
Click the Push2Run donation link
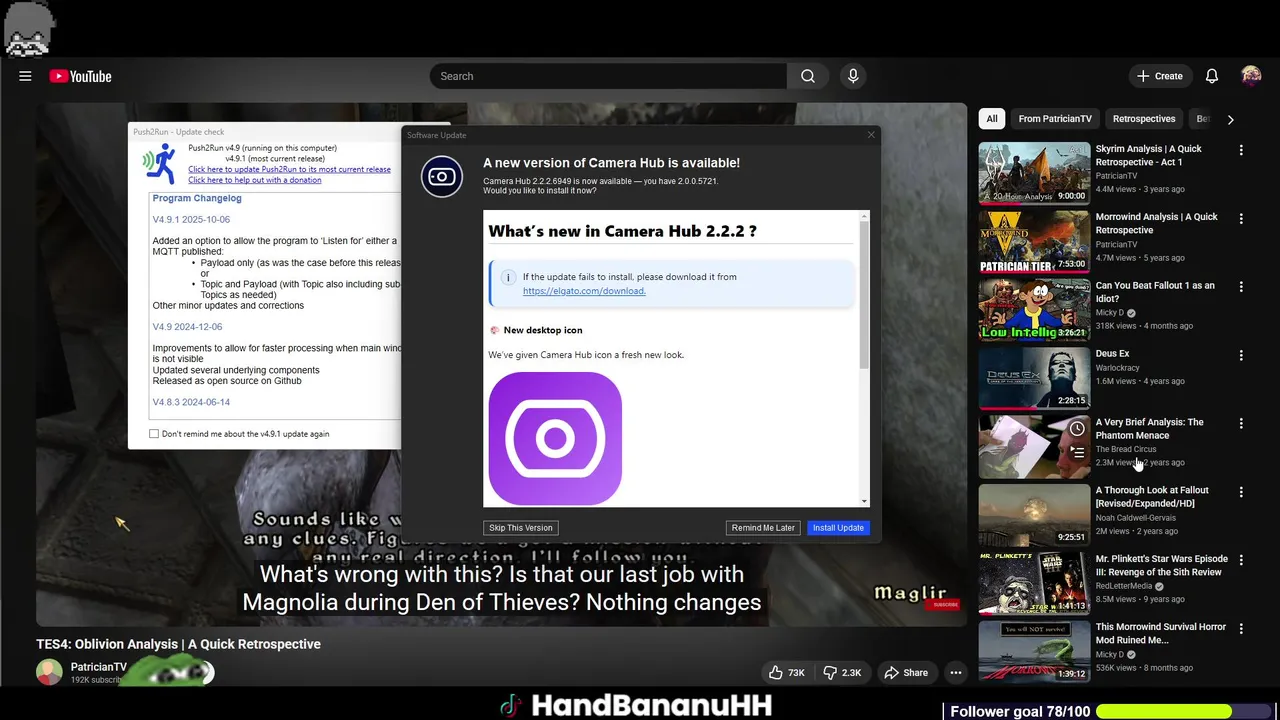click(255, 180)
